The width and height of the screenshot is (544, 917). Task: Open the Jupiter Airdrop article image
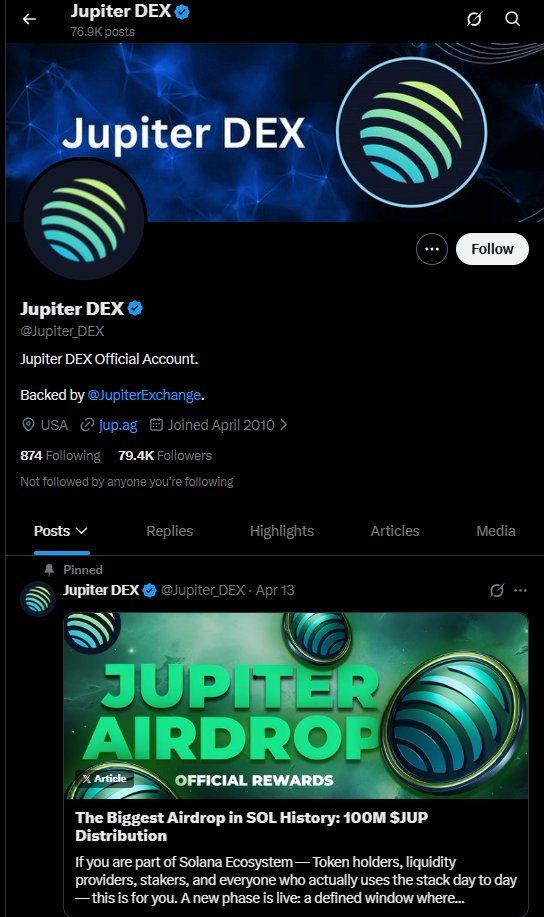pos(296,705)
